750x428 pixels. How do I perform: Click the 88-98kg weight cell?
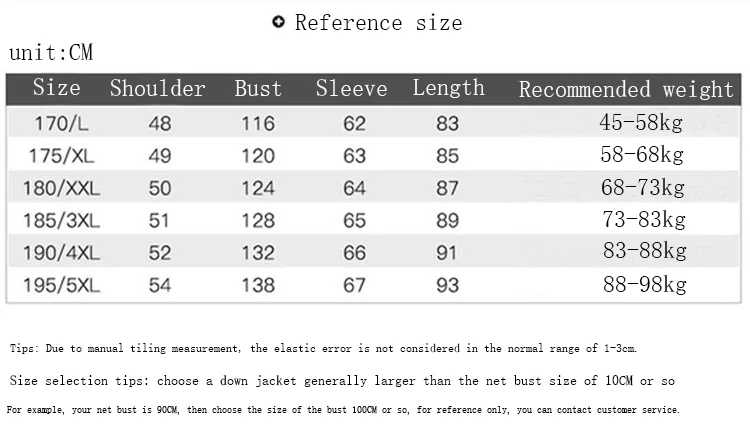click(644, 285)
